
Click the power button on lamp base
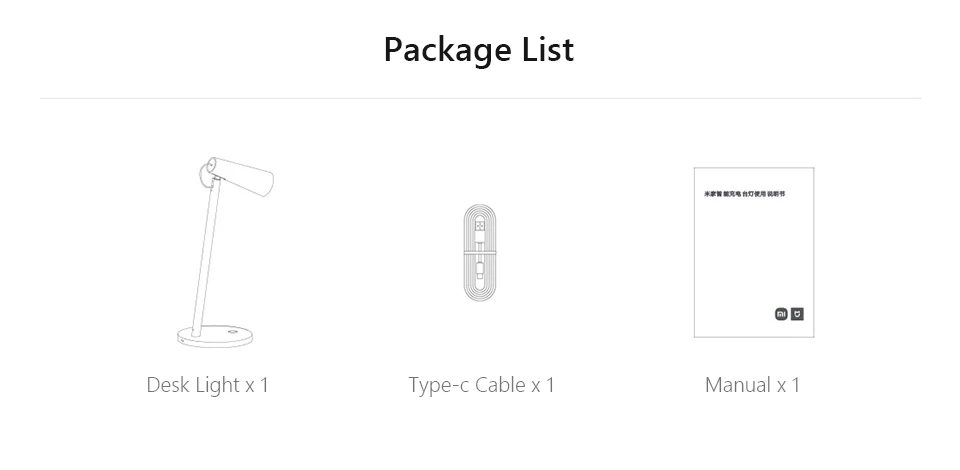(x=234, y=332)
